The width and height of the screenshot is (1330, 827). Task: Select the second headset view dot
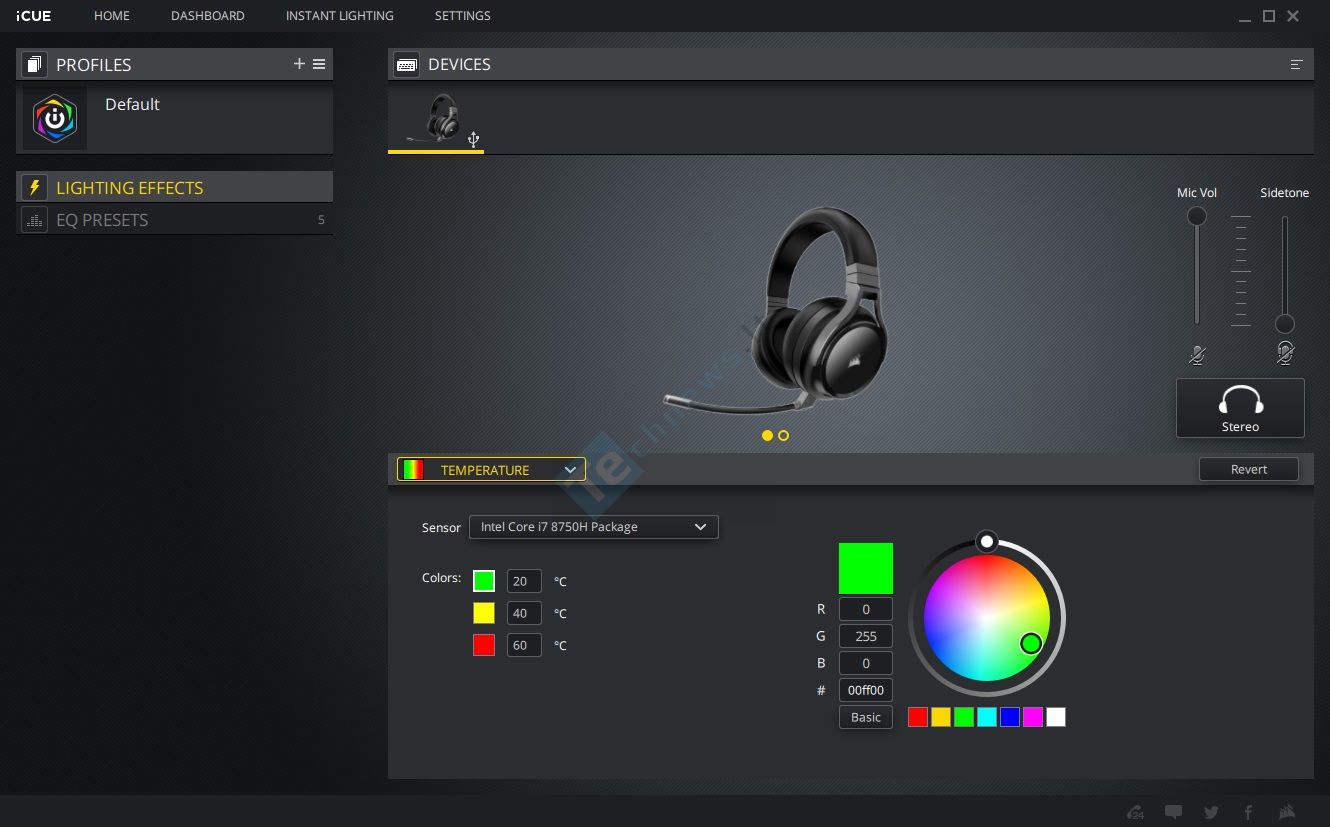(783, 435)
